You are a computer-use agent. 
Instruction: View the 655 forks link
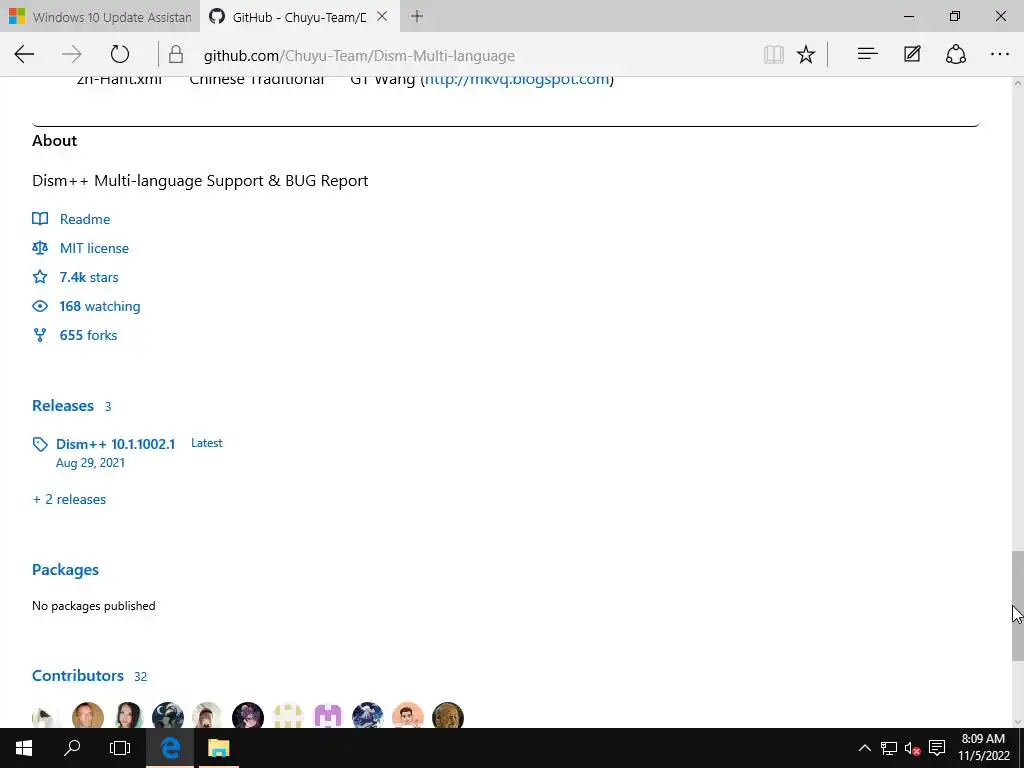(88, 336)
